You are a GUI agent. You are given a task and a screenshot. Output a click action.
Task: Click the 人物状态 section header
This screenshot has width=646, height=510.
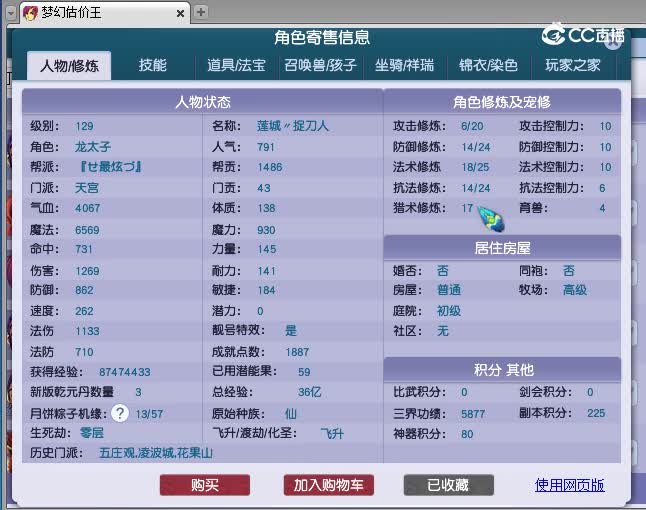pyautogui.click(x=203, y=102)
